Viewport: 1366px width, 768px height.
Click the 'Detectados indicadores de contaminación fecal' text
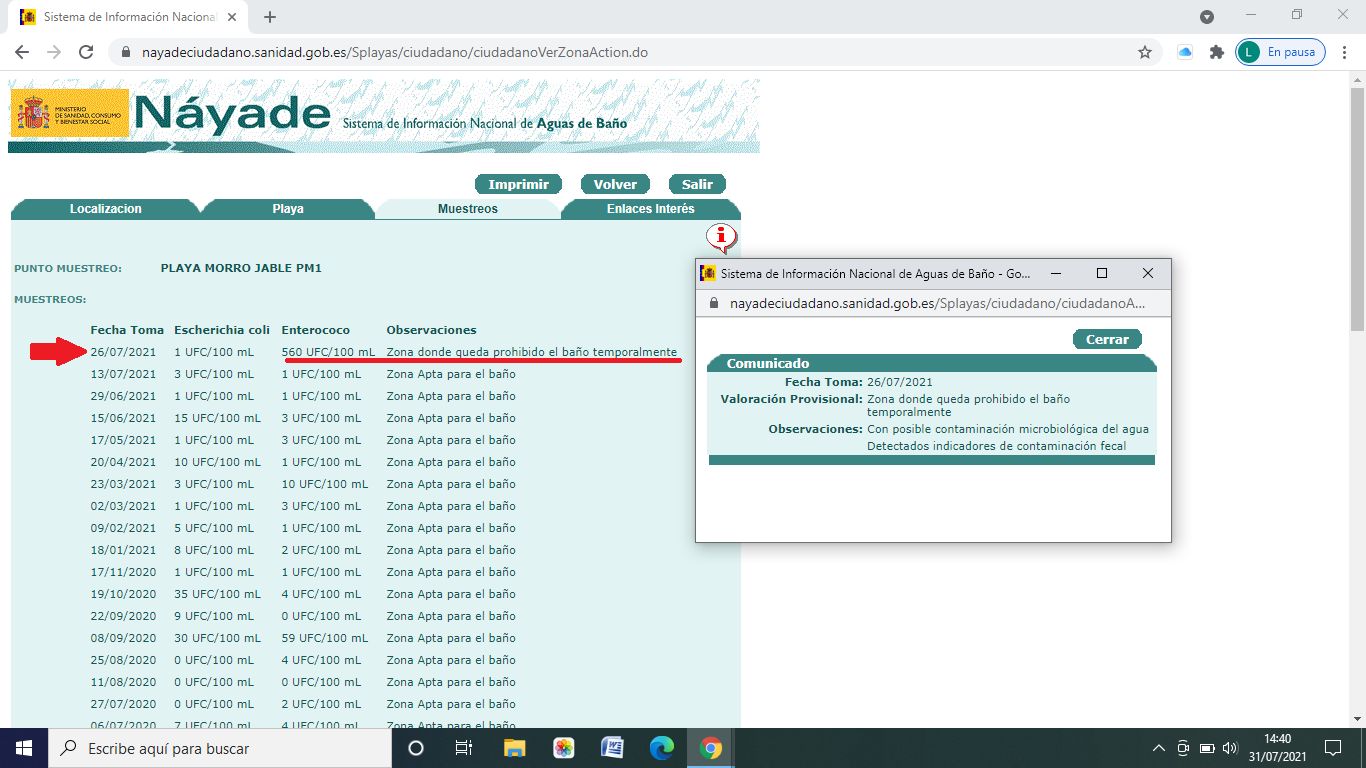pyautogui.click(x=996, y=446)
